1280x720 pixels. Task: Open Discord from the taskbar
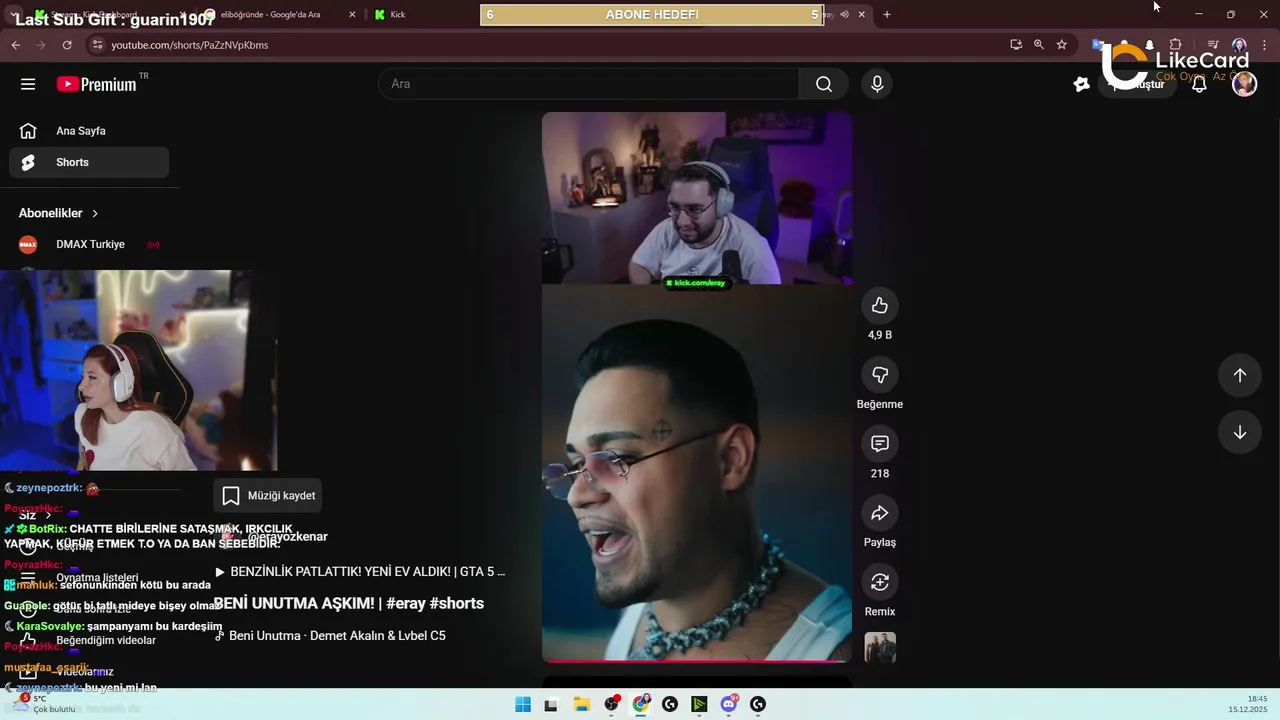pyautogui.click(x=729, y=704)
